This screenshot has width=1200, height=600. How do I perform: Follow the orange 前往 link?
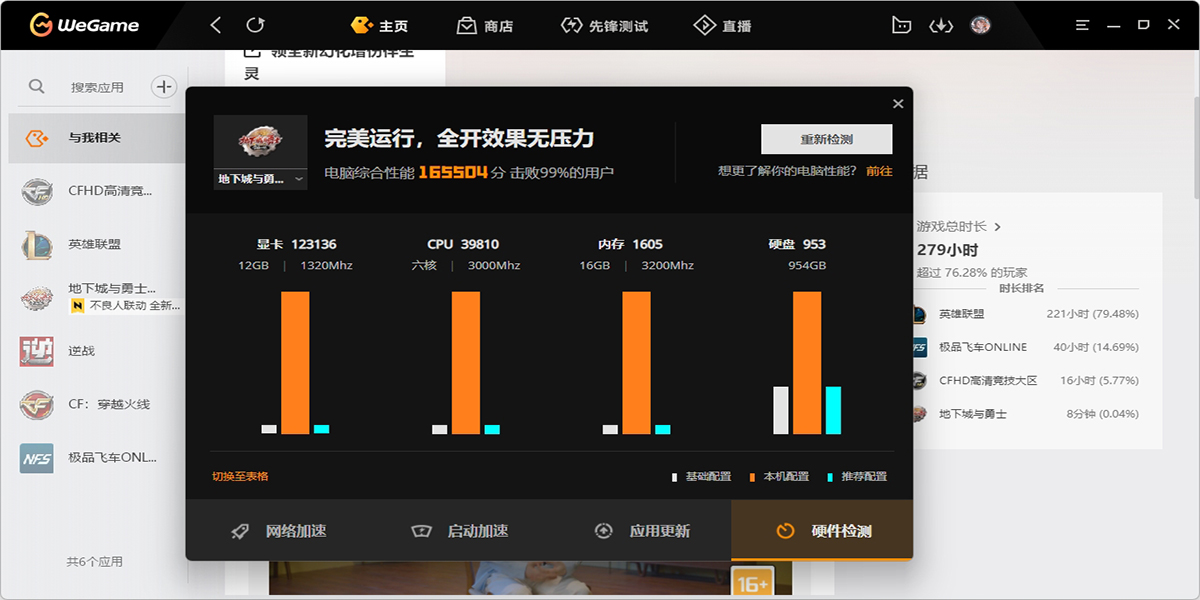coord(879,171)
